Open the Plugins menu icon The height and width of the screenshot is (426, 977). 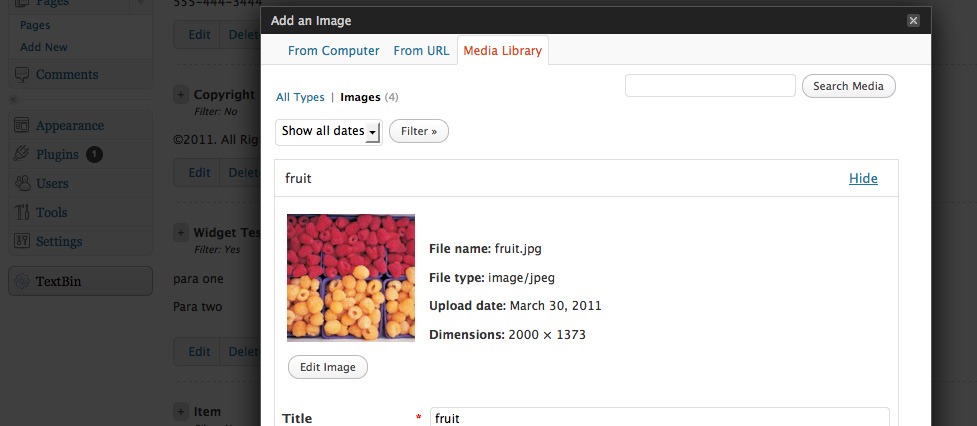(22, 154)
